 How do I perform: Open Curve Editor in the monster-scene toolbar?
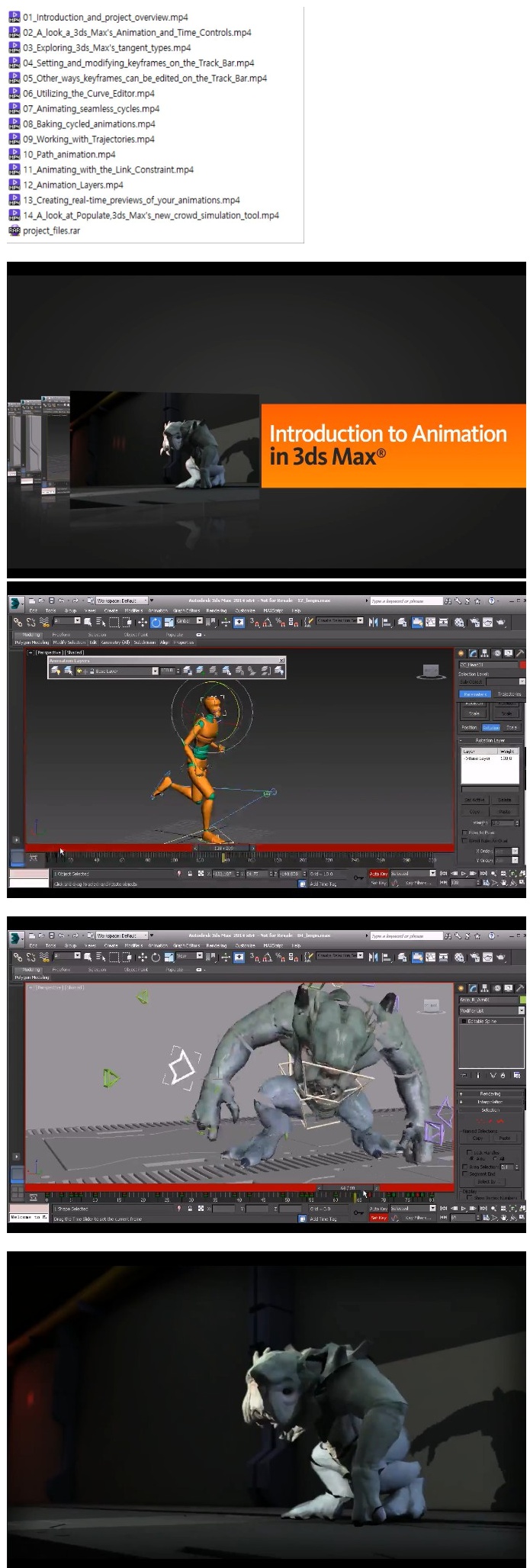tap(431, 956)
